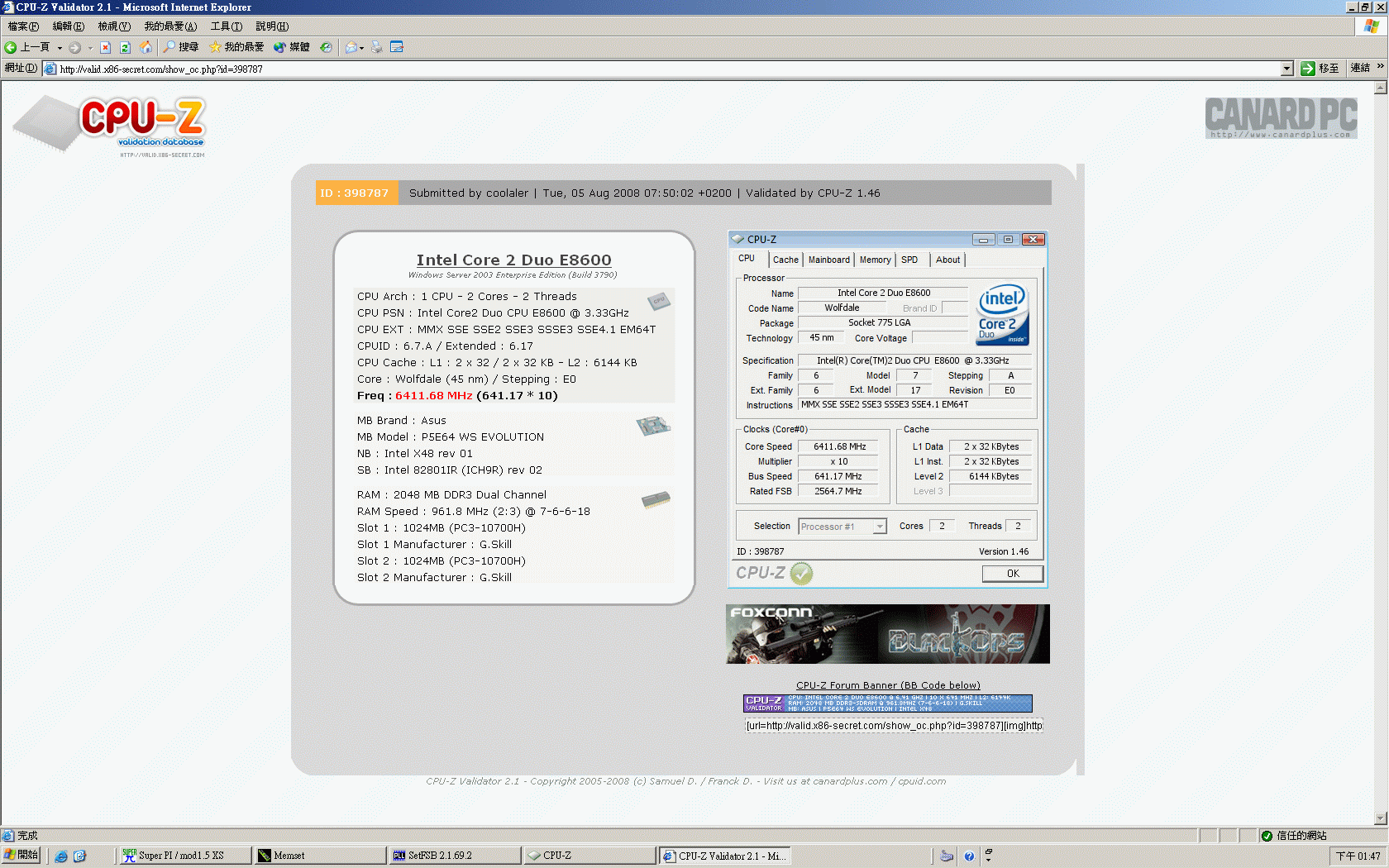Click the green validated checkmark icon
This screenshot has height=868, width=1389.
click(801, 573)
